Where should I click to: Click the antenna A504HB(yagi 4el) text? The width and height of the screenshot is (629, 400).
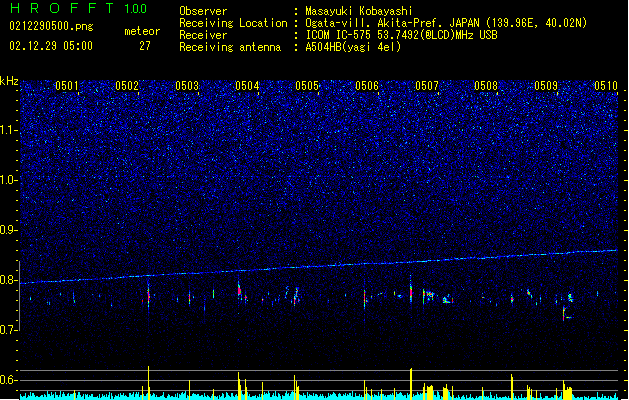tap(353, 47)
